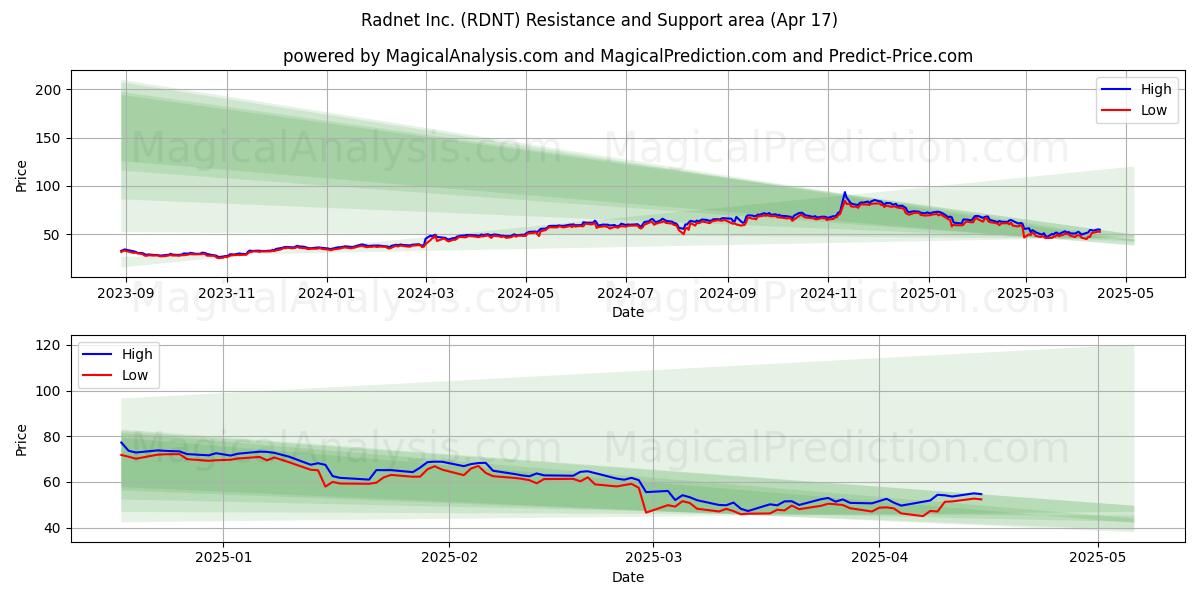Click the '2025-05' tick label on the top chart

pyautogui.click(x=1126, y=292)
